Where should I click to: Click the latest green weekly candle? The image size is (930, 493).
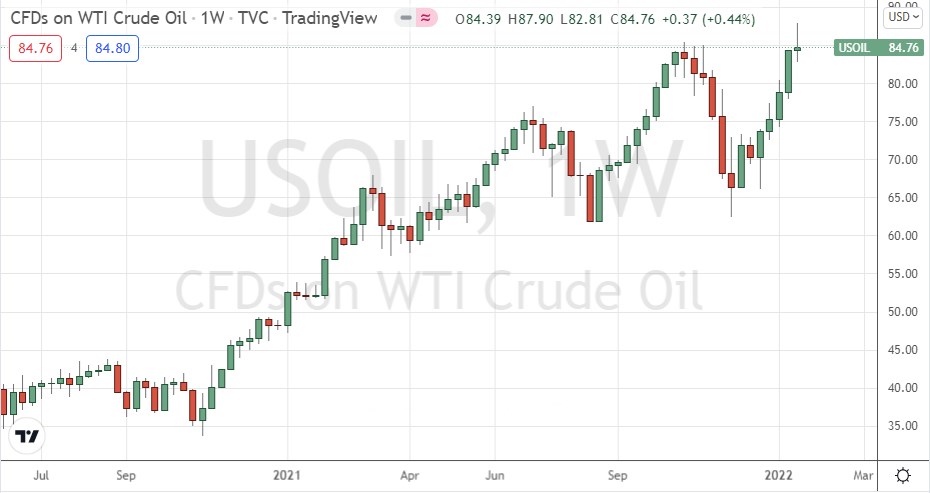797,48
